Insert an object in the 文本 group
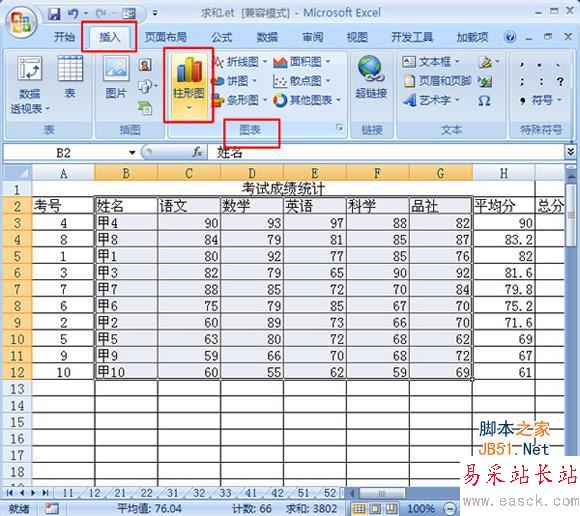580x516 pixels. 485,81
